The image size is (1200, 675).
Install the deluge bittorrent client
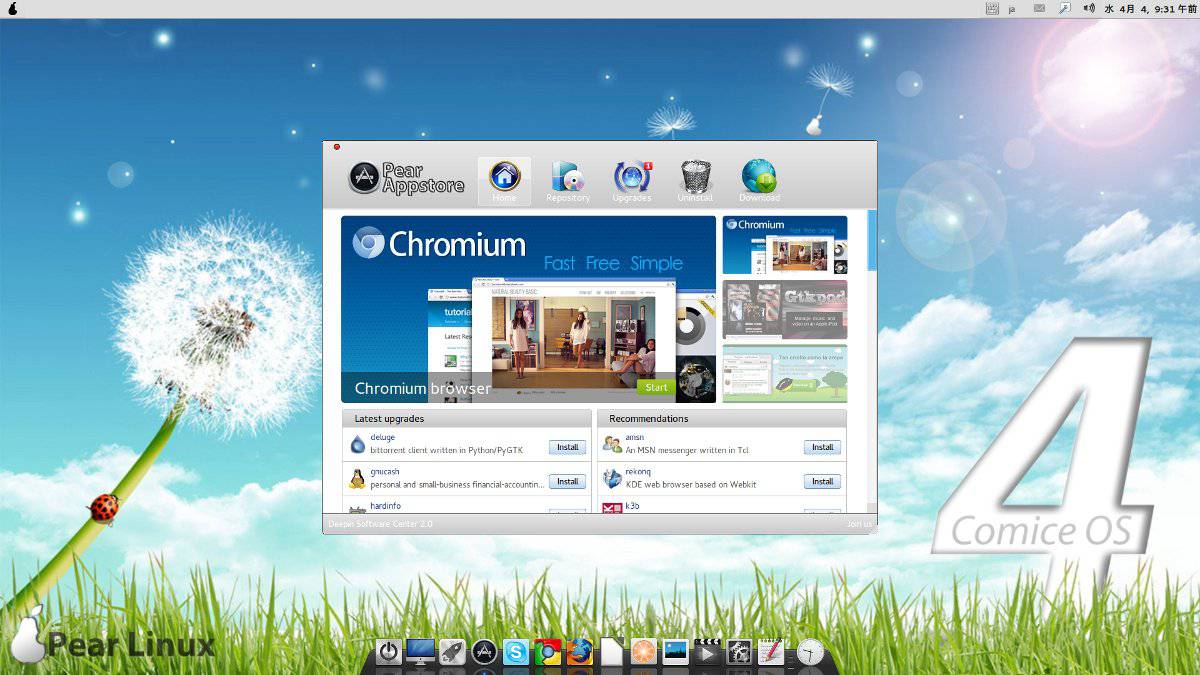tap(567, 447)
